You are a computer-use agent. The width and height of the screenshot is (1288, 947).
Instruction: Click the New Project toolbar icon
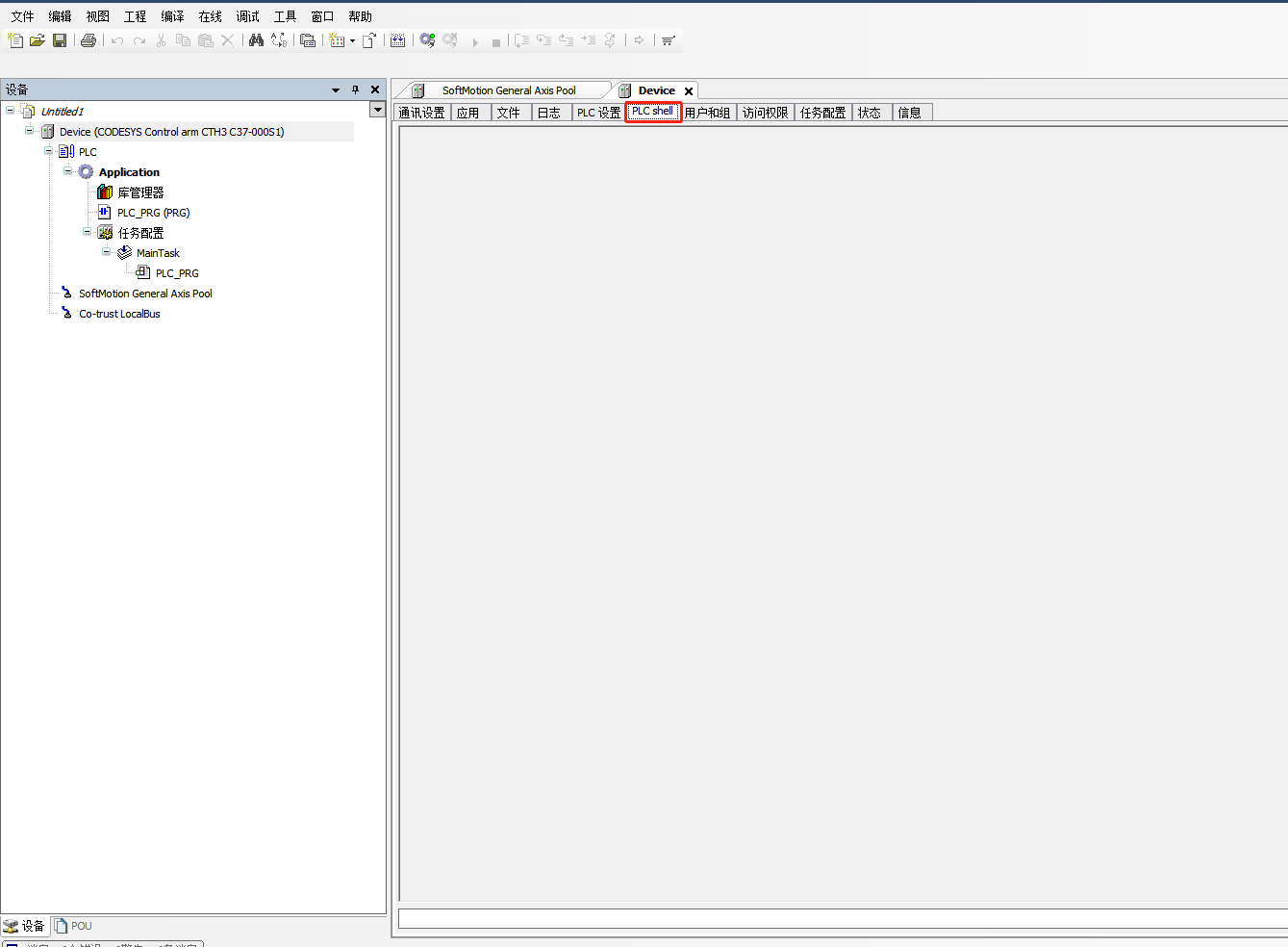click(15, 40)
